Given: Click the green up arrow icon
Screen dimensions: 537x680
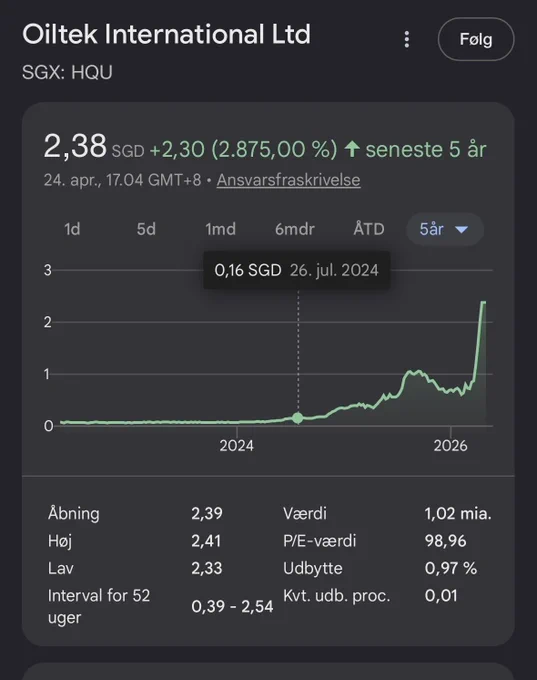Looking at the screenshot, I should 352,149.
